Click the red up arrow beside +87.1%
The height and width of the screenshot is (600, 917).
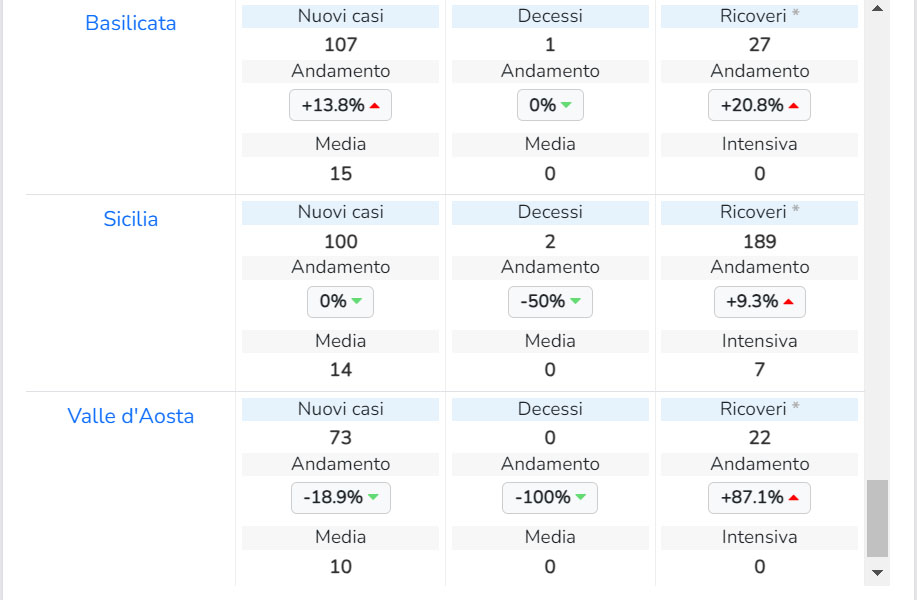[793, 498]
